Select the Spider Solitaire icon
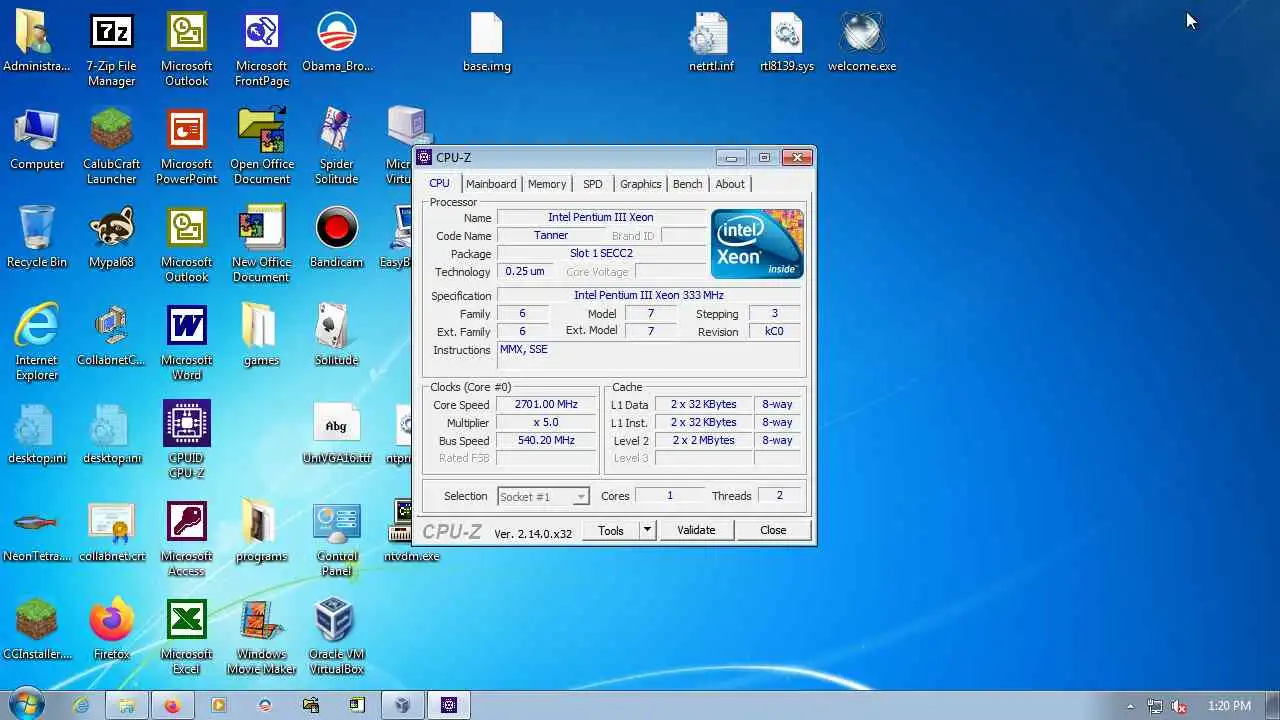The image size is (1280, 720). [x=336, y=147]
